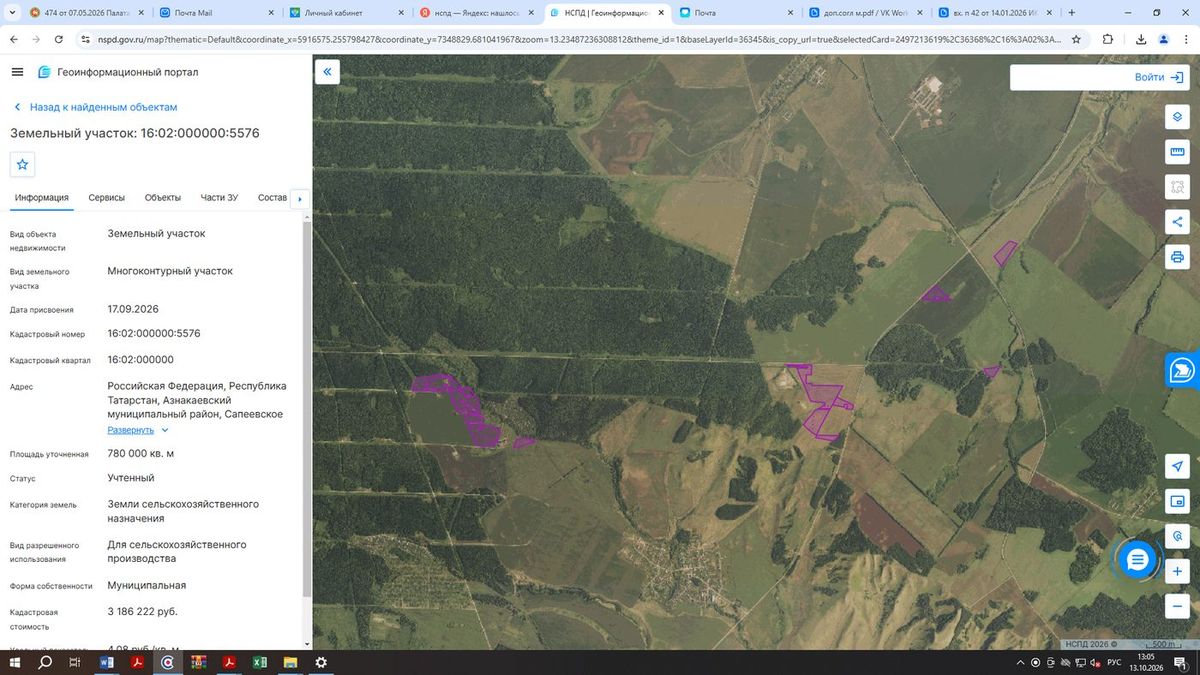
Task: Click the area value 780 000 кв. м
Action: click(x=141, y=453)
